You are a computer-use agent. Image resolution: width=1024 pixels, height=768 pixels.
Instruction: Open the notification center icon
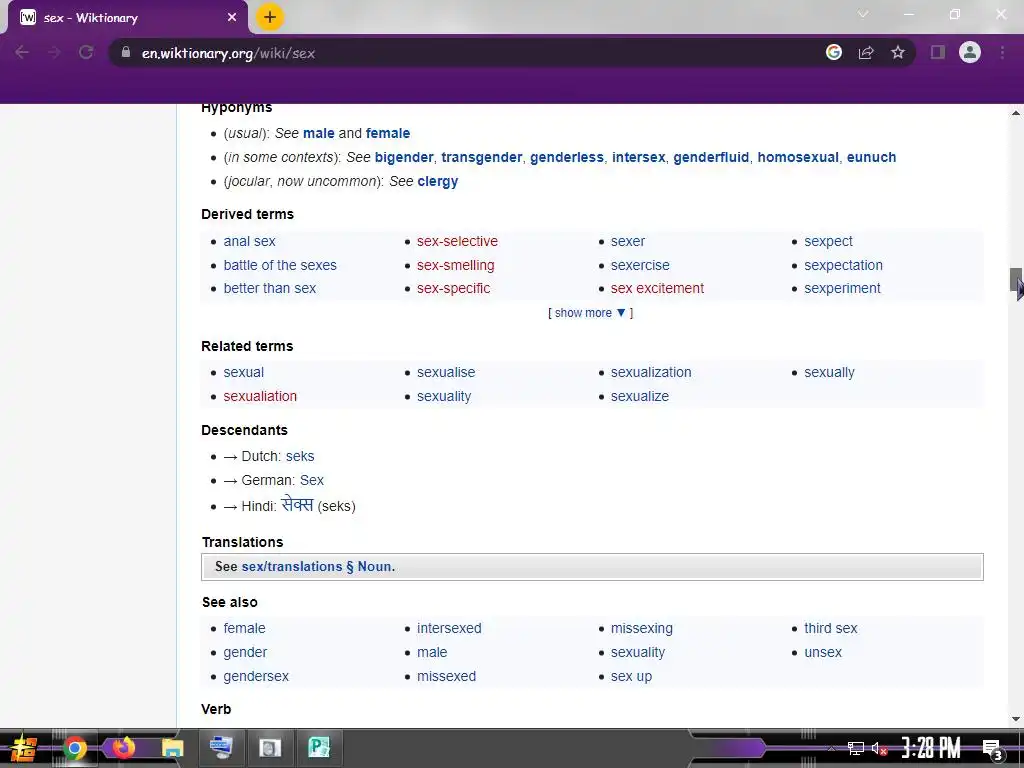992,749
